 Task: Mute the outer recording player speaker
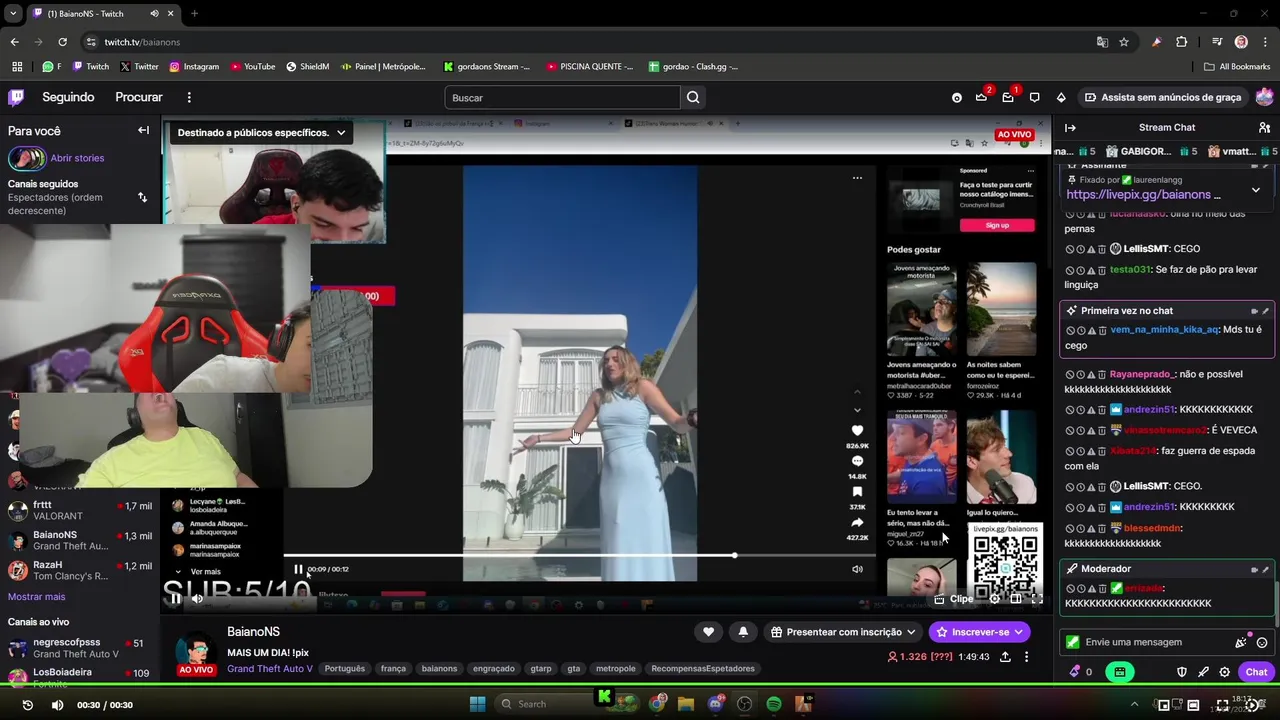coord(57,705)
